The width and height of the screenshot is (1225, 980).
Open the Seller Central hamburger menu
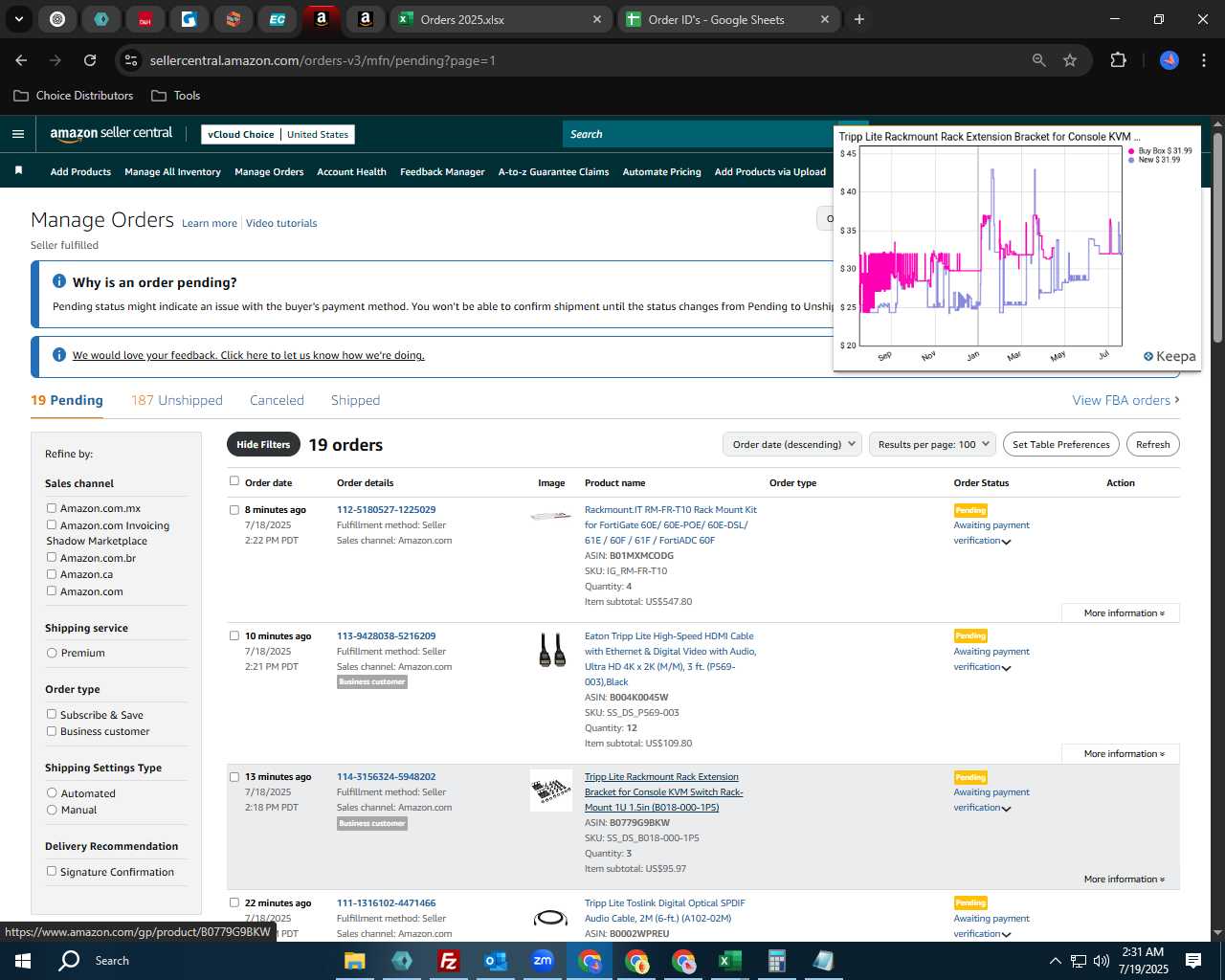18,134
